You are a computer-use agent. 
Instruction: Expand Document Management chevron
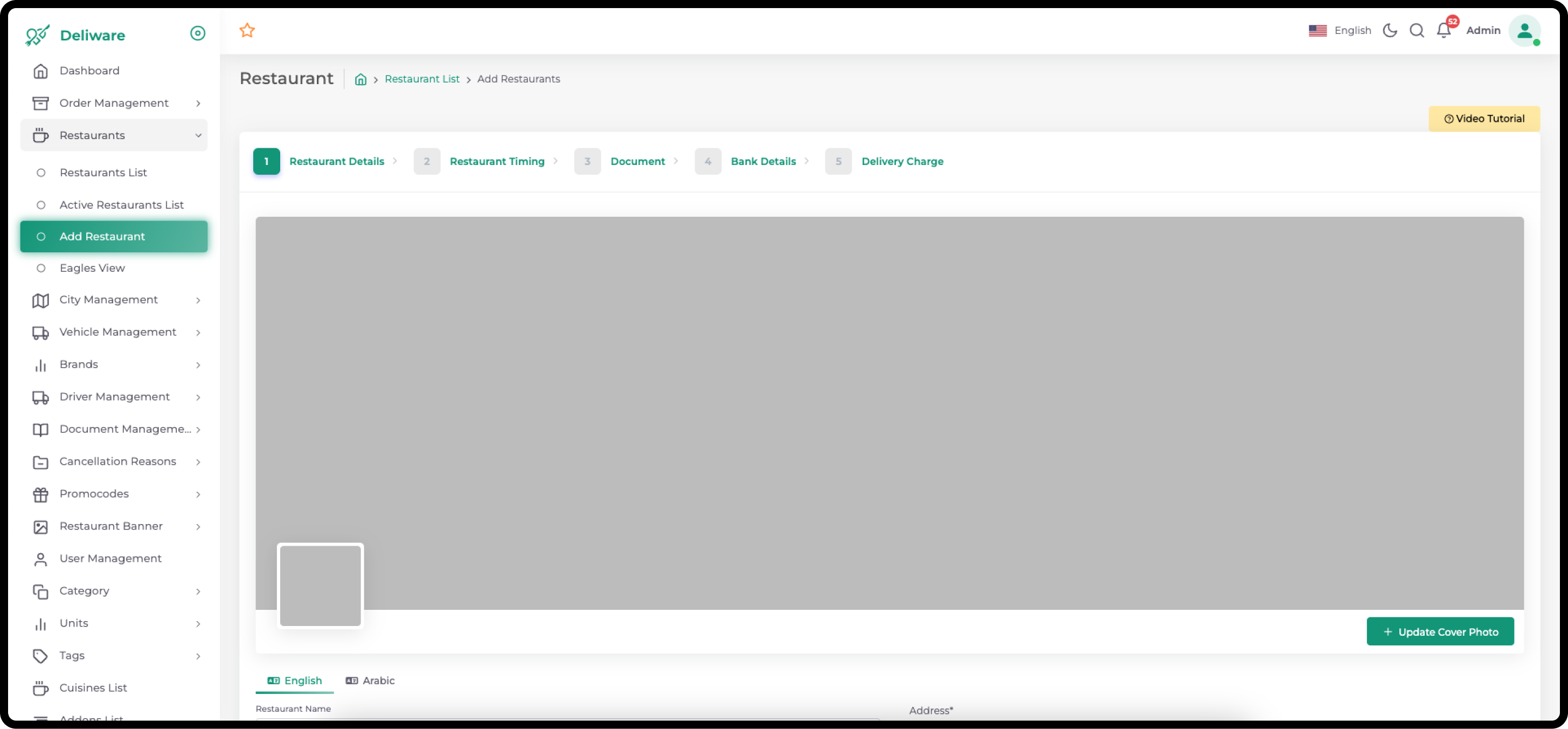(198, 429)
